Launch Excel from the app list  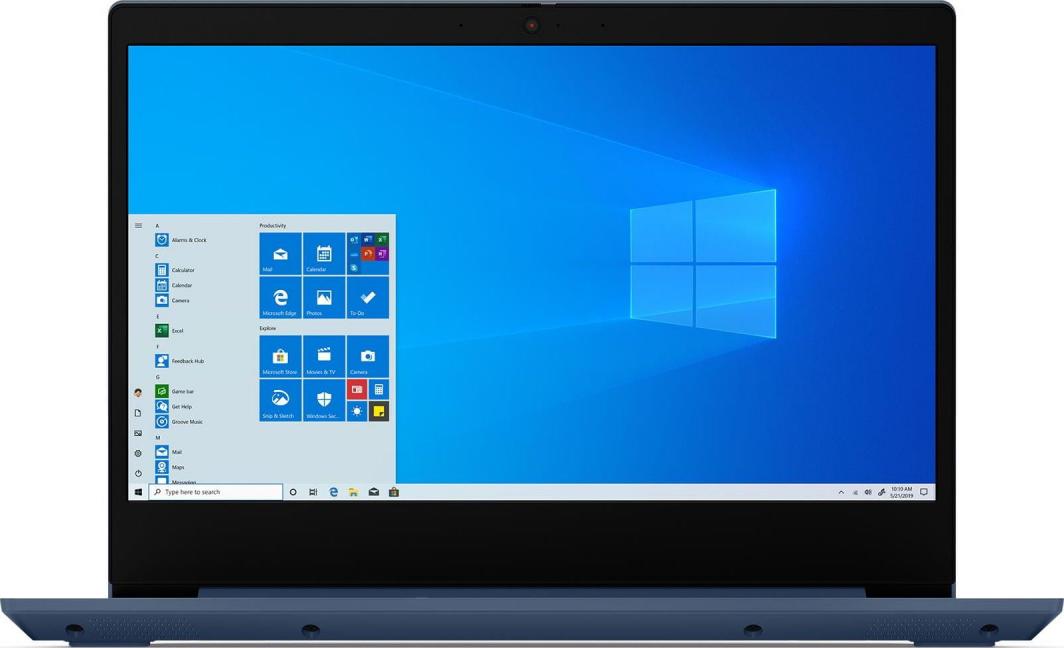[x=170, y=330]
